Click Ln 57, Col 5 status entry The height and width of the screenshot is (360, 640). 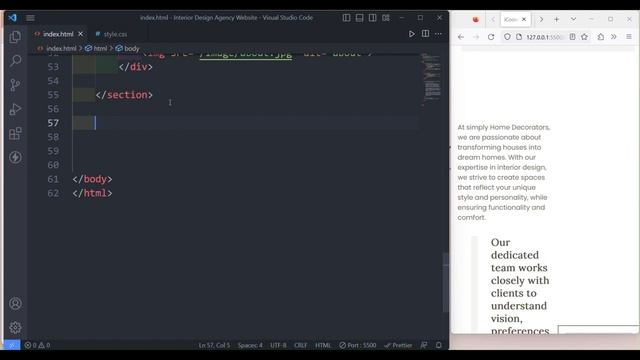pyautogui.click(x=214, y=345)
